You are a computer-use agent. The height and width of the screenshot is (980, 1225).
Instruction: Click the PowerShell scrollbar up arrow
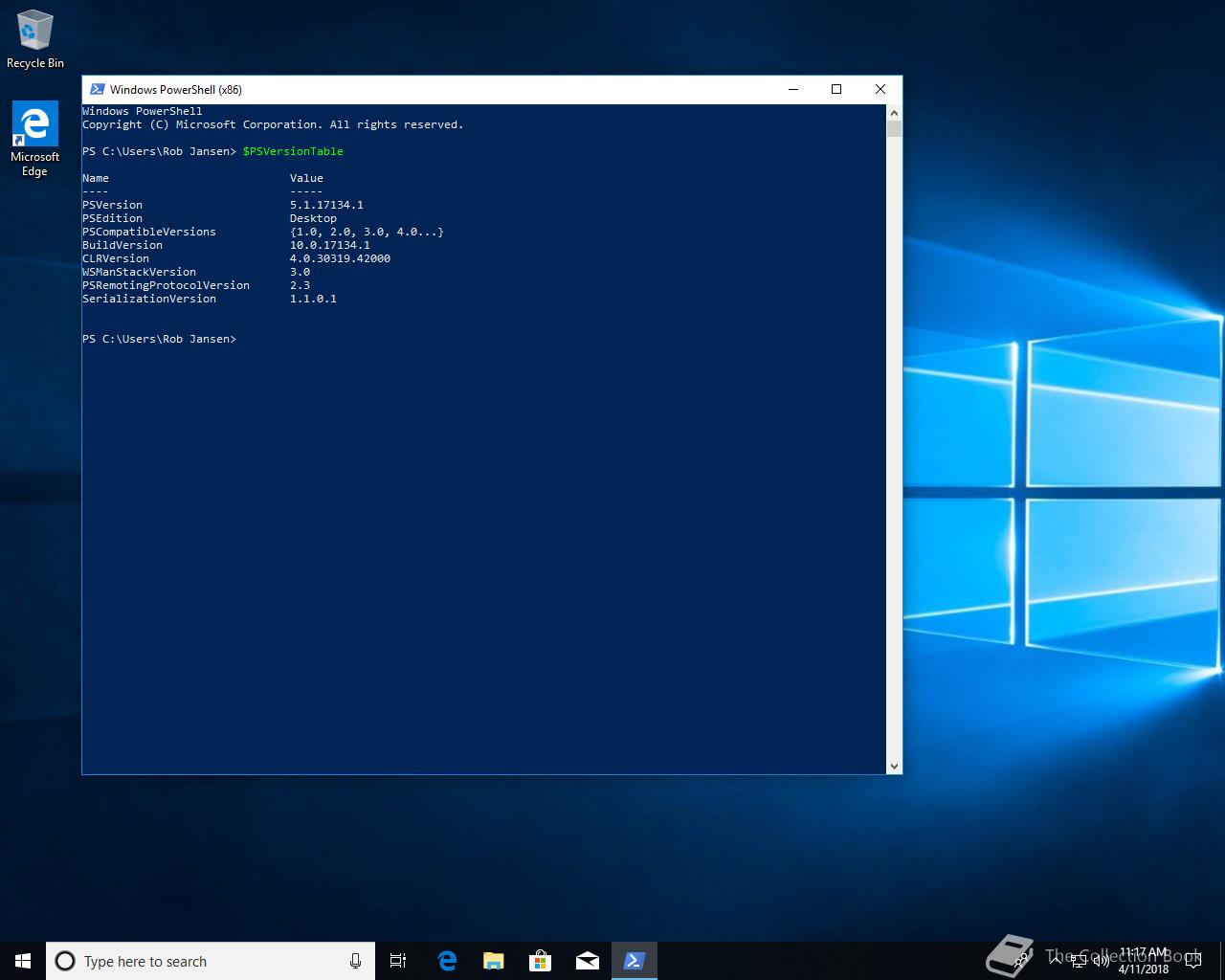coord(894,112)
